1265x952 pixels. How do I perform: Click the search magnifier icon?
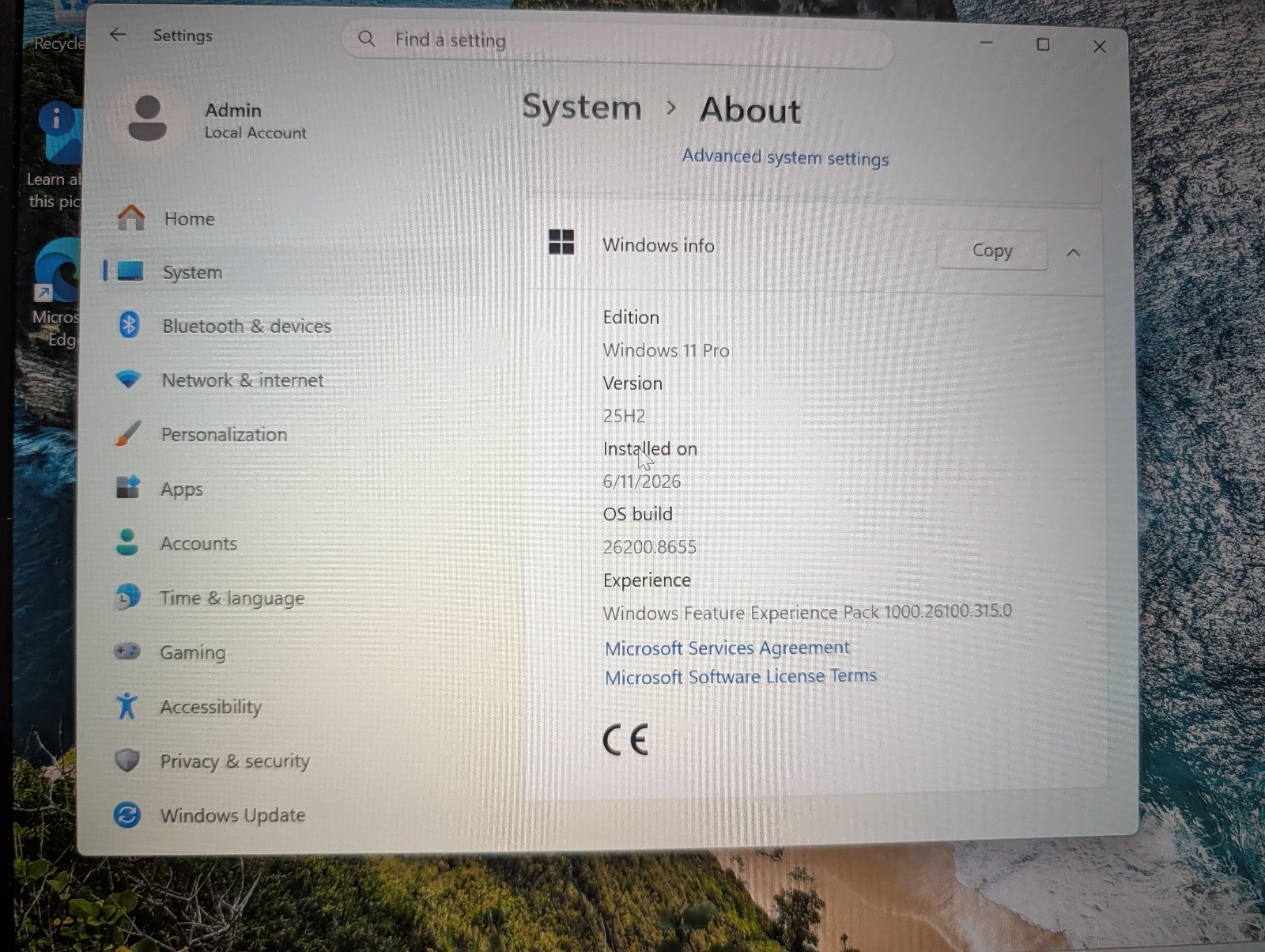pyautogui.click(x=366, y=39)
